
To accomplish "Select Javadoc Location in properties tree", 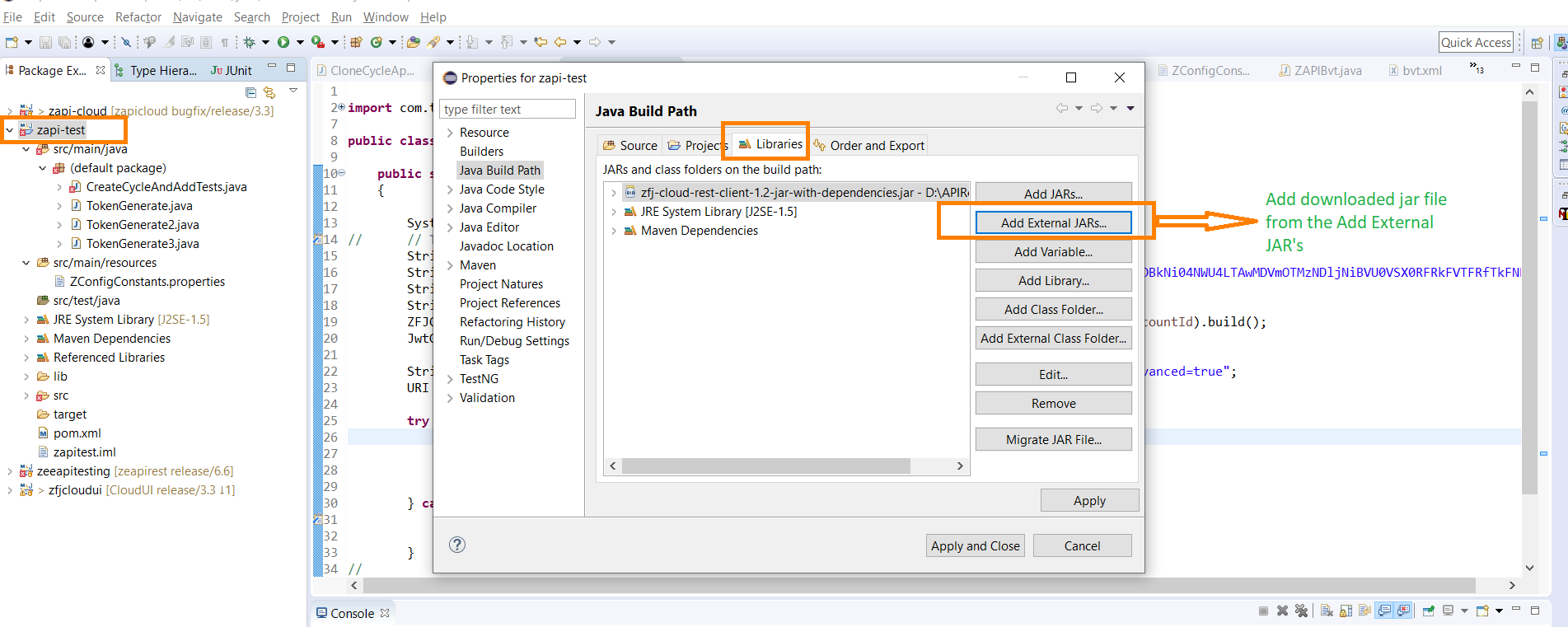I will (x=506, y=246).
